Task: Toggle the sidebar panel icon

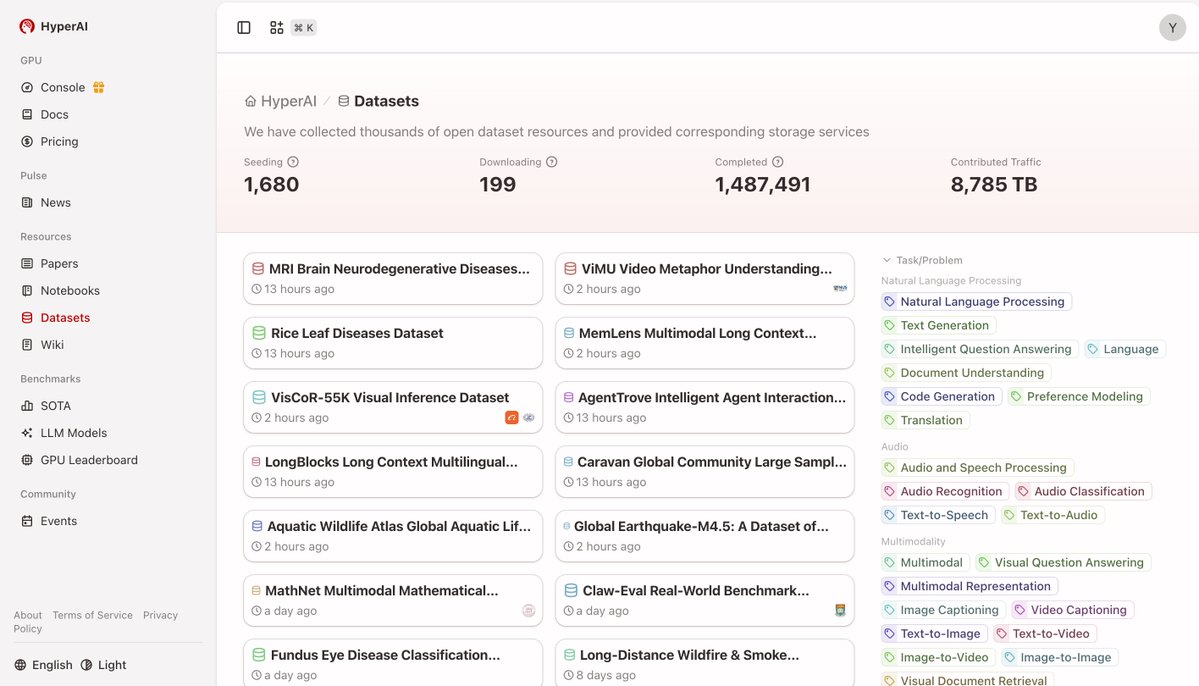Action: pos(244,28)
